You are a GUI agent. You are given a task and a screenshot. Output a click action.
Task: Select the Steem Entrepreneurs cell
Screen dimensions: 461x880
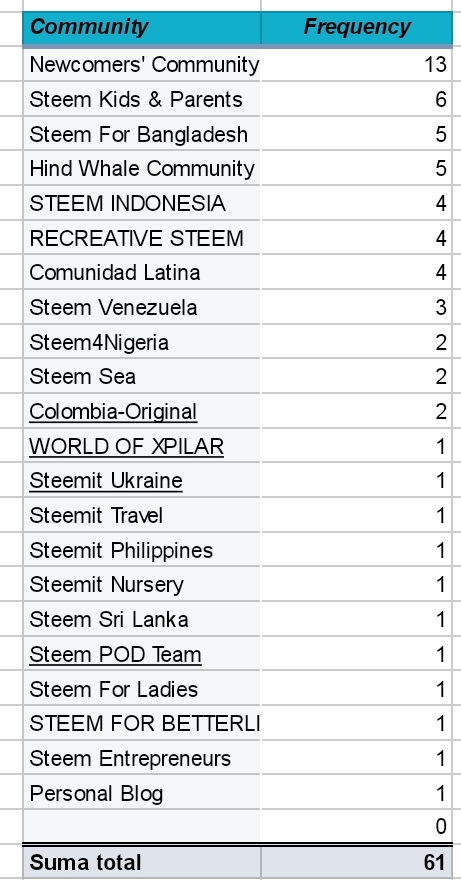[142, 758]
